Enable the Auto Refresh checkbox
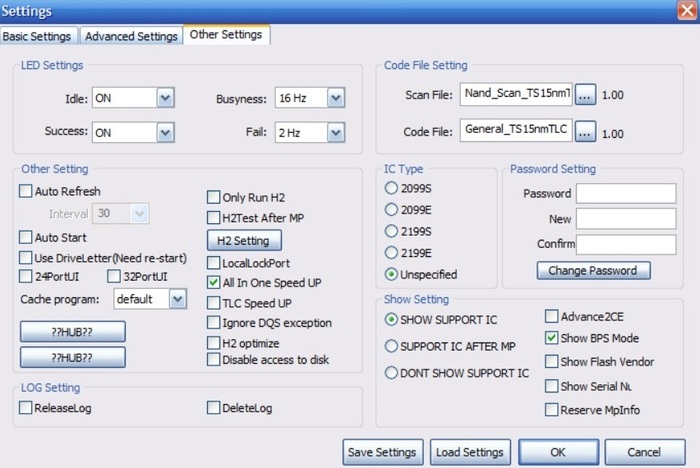Image resolution: width=700 pixels, height=468 pixels. 26,191
